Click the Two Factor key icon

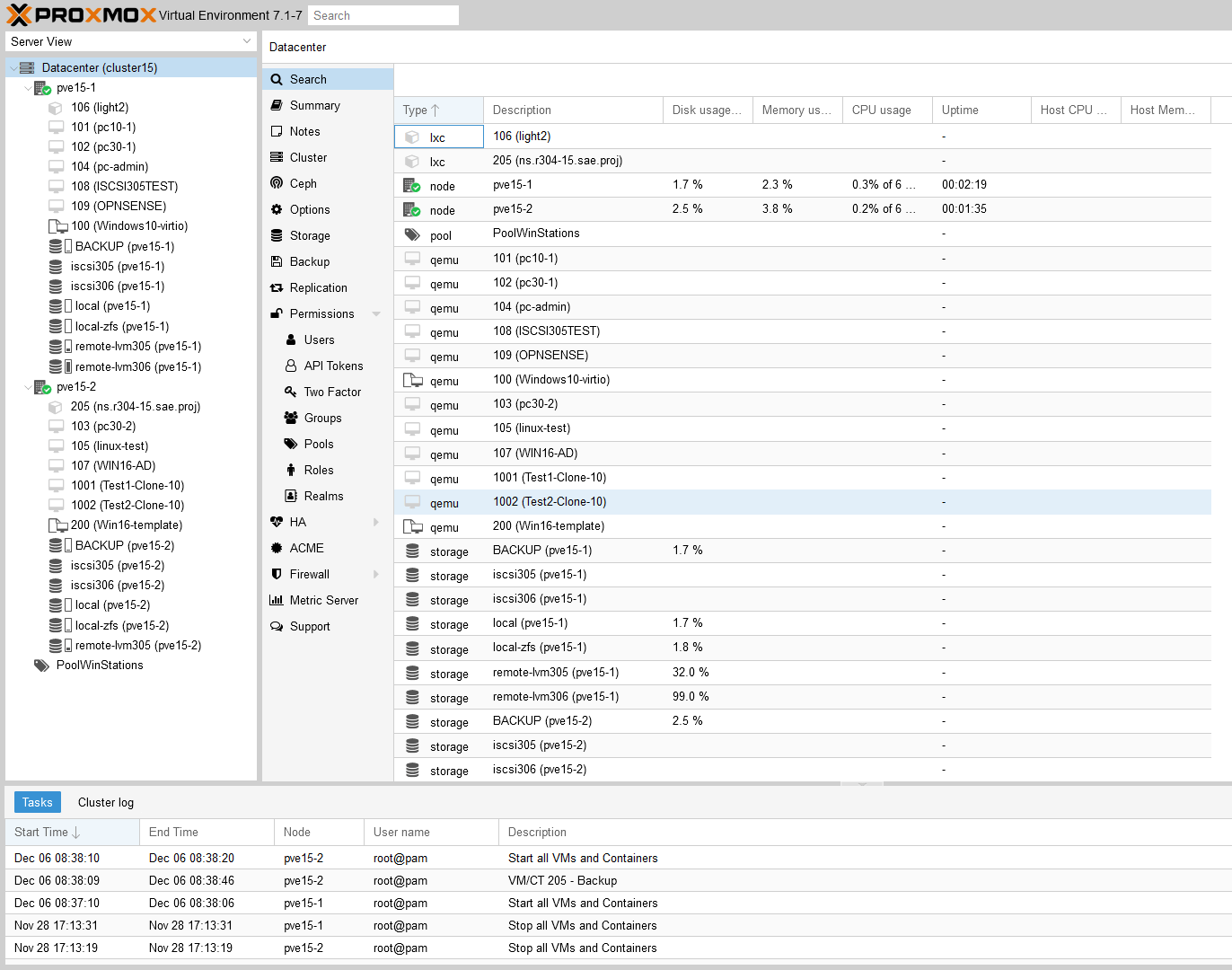click(291, 392)
